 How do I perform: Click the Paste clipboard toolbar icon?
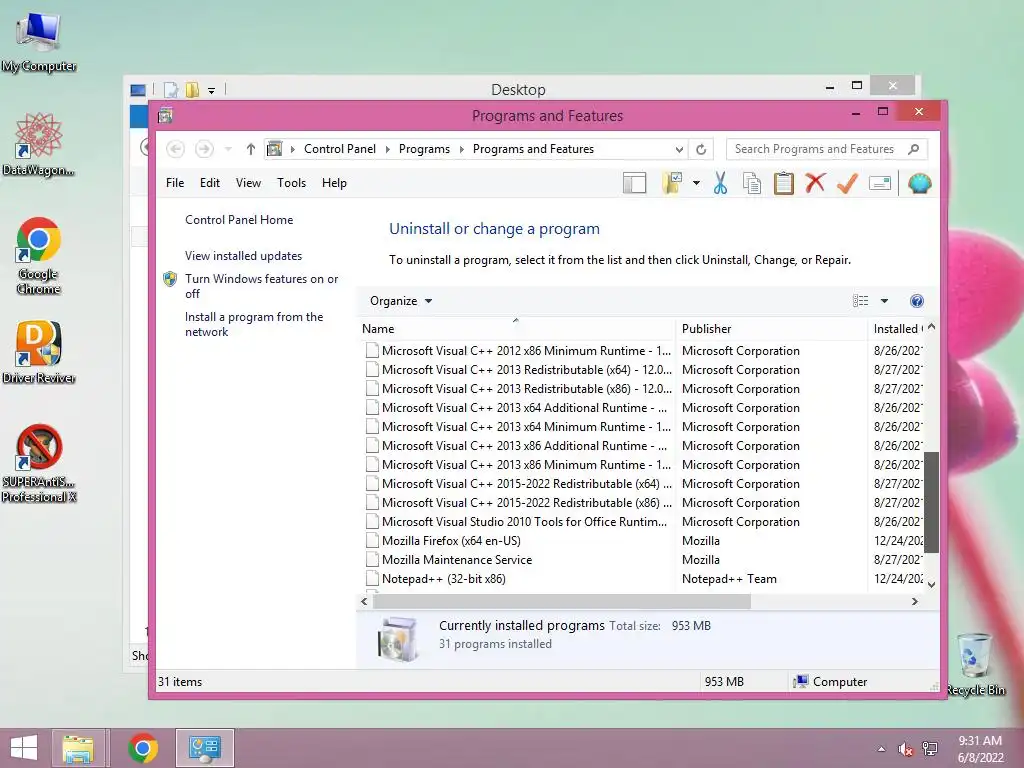pyautogui.click(x=784, y=184)
